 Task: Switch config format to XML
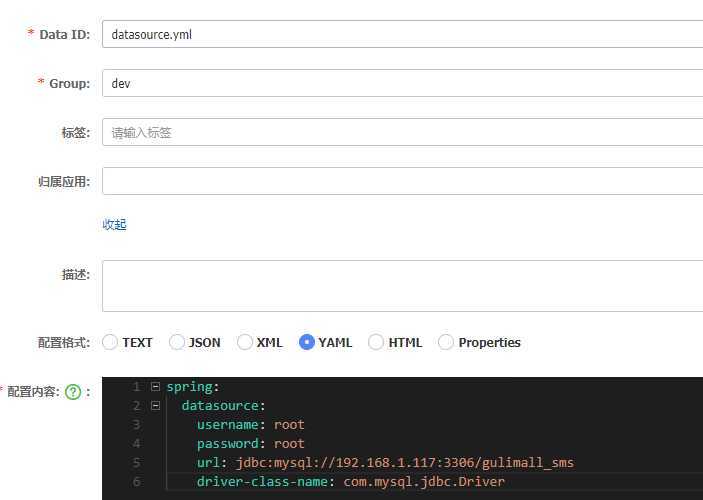coord(245,342)
